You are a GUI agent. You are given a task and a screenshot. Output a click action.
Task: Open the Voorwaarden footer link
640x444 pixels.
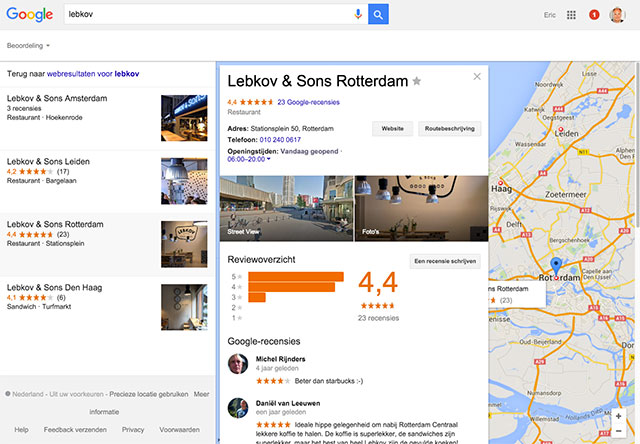pyautogui.click(x=179, y=430)
